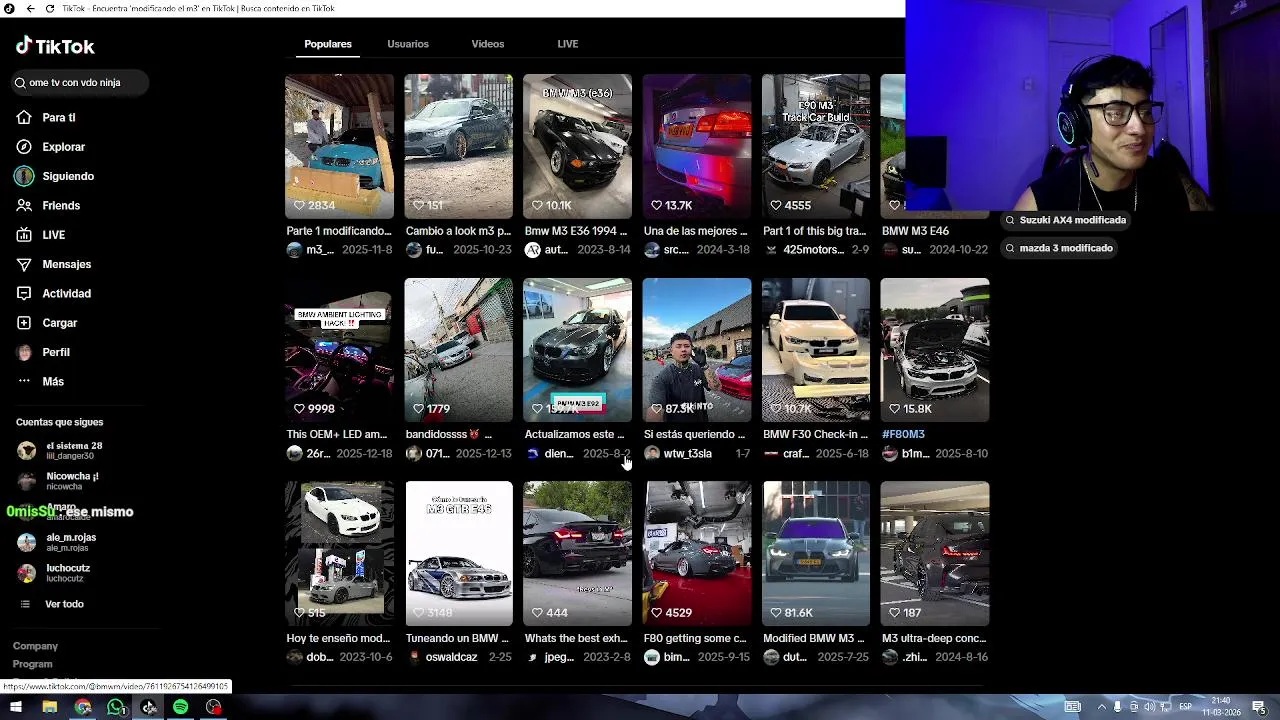Image resolution: width=1280 pixels, height=720 pixels.
Task: Click the ESP language indicator
Action: click(1184, 707)
